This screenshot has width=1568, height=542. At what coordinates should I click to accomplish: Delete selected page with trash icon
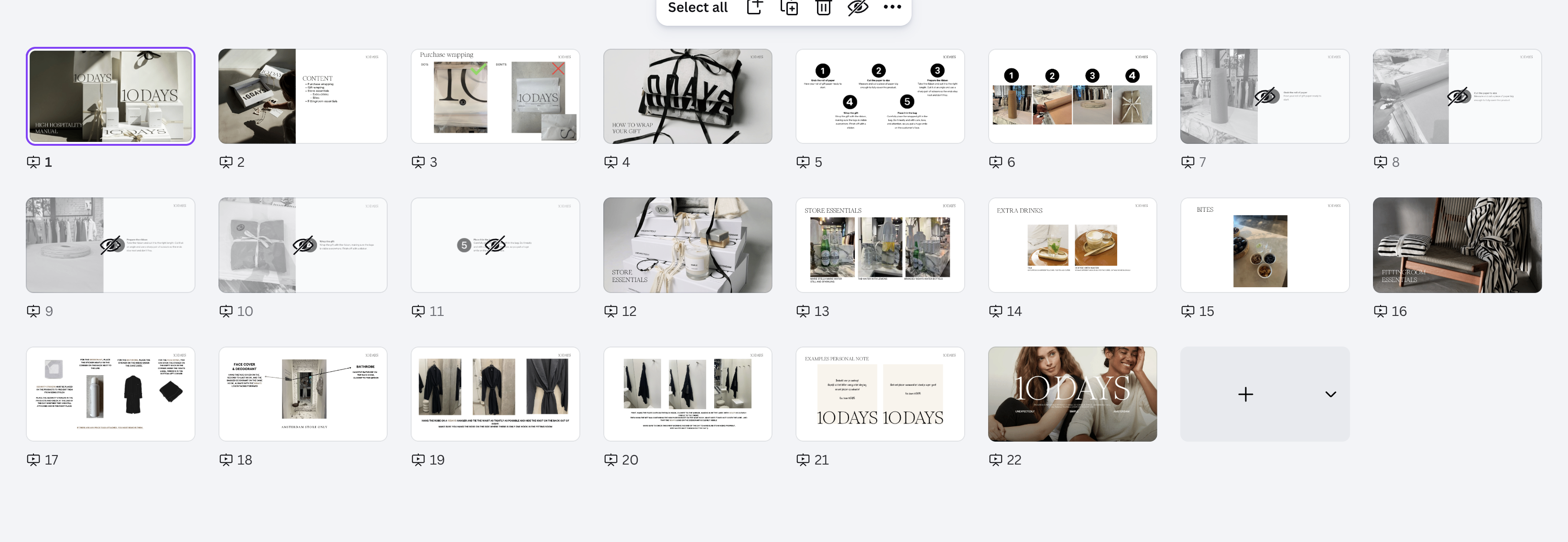tap(823, 7)
